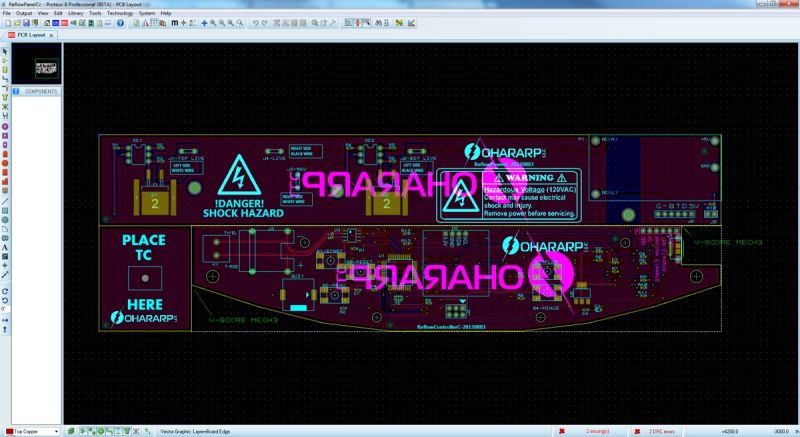Open the File menu
The image size is (800, 437).
pyautogui.click(x=7, y=13)
